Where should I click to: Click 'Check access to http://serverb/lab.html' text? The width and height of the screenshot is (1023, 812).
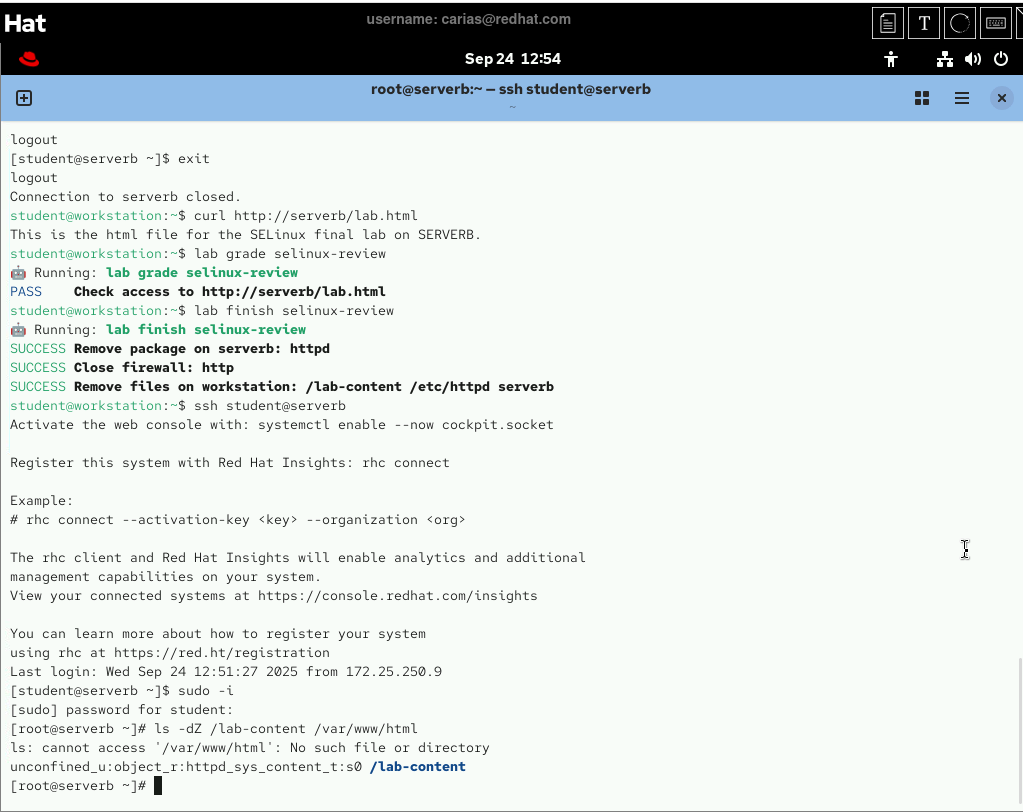click(x=230, y=292)
